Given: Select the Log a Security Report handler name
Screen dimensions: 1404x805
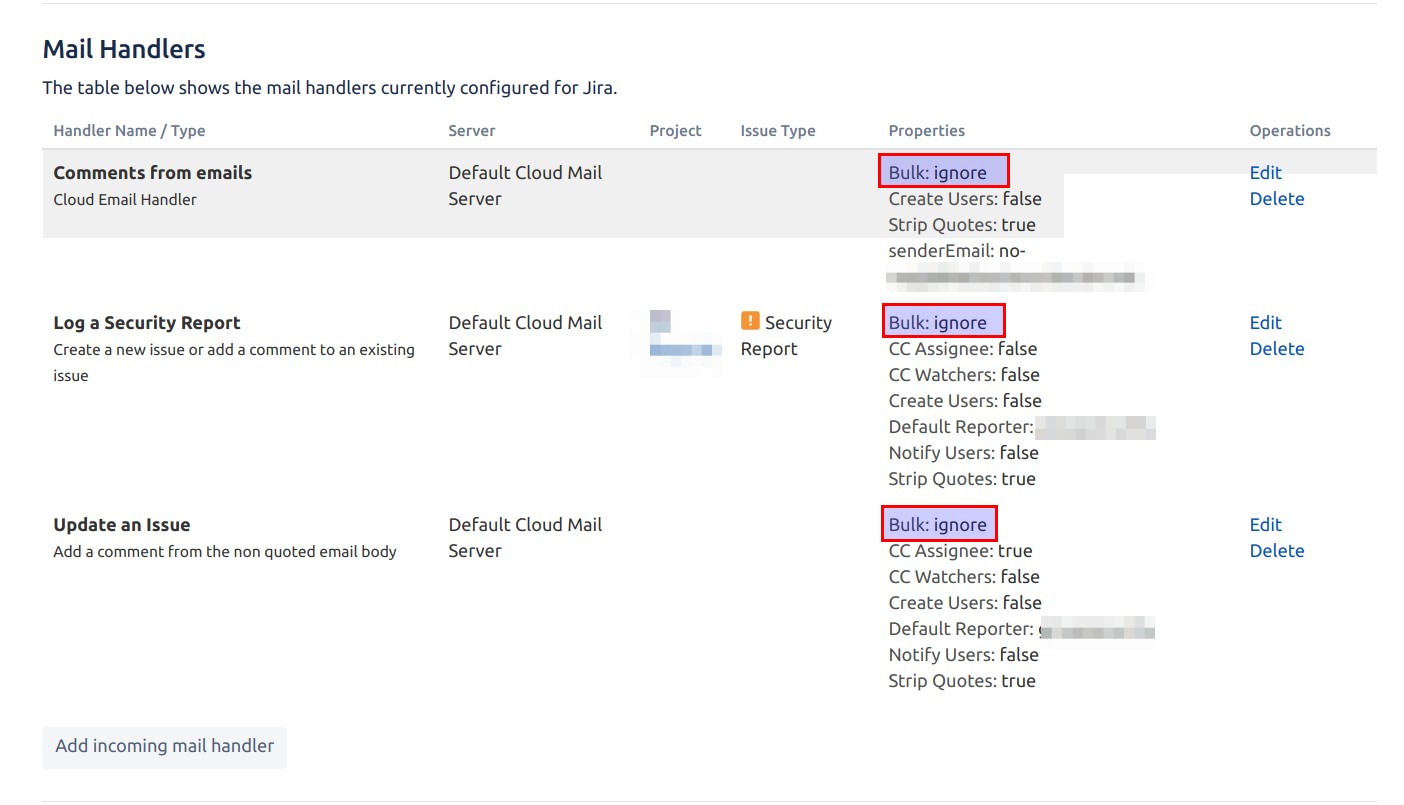Looking at the screenshot, I should [147, 323].
